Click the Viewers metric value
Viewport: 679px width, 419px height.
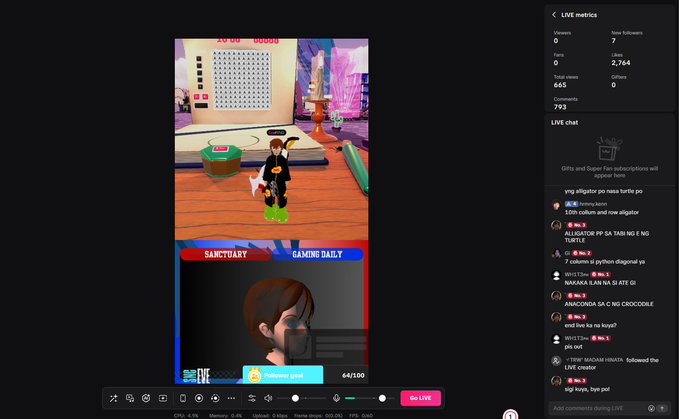[556, 41]
